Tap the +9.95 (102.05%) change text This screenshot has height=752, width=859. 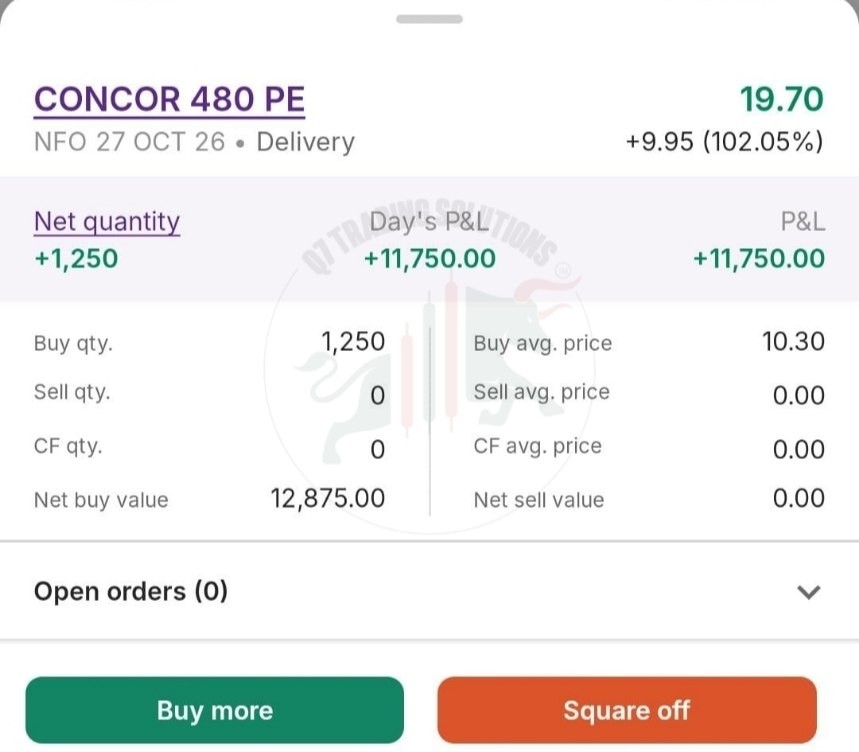724,141
